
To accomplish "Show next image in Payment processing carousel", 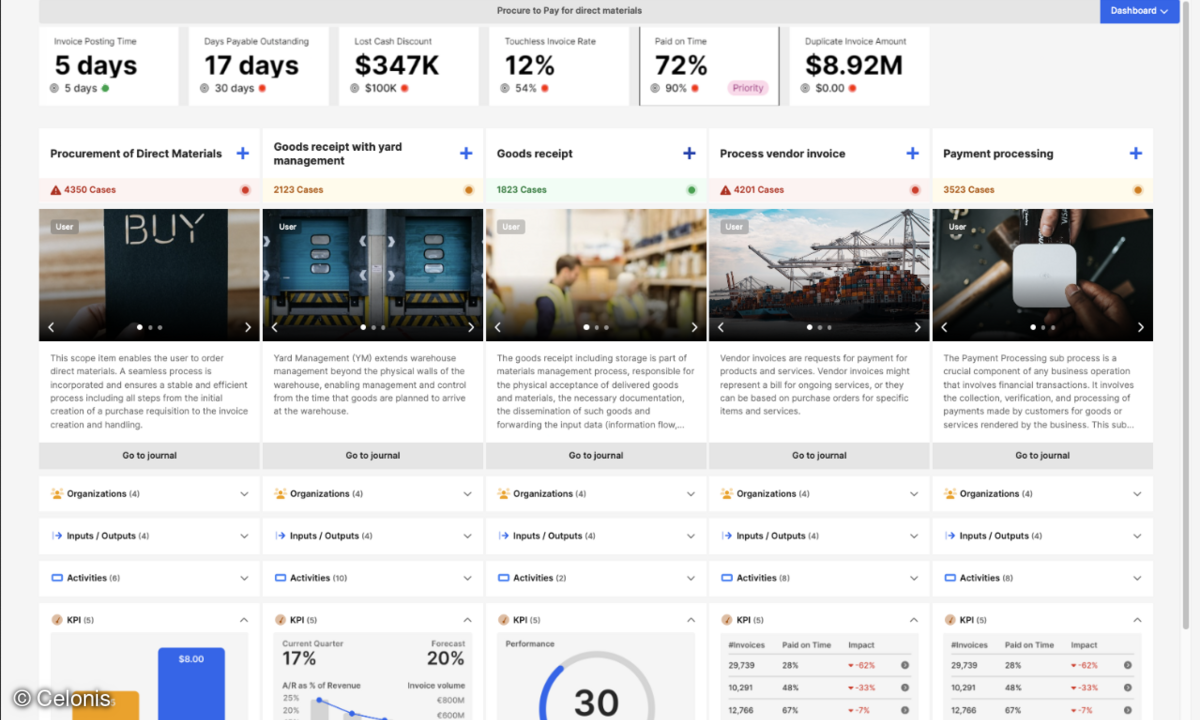I will (x=1141, y=327).
